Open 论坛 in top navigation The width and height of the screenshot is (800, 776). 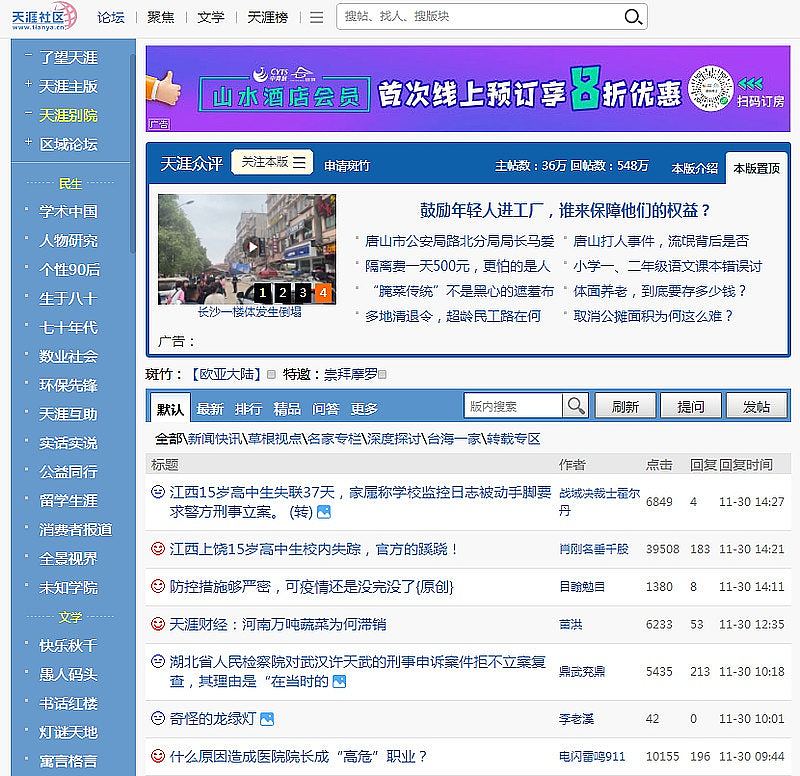[111, 17]
